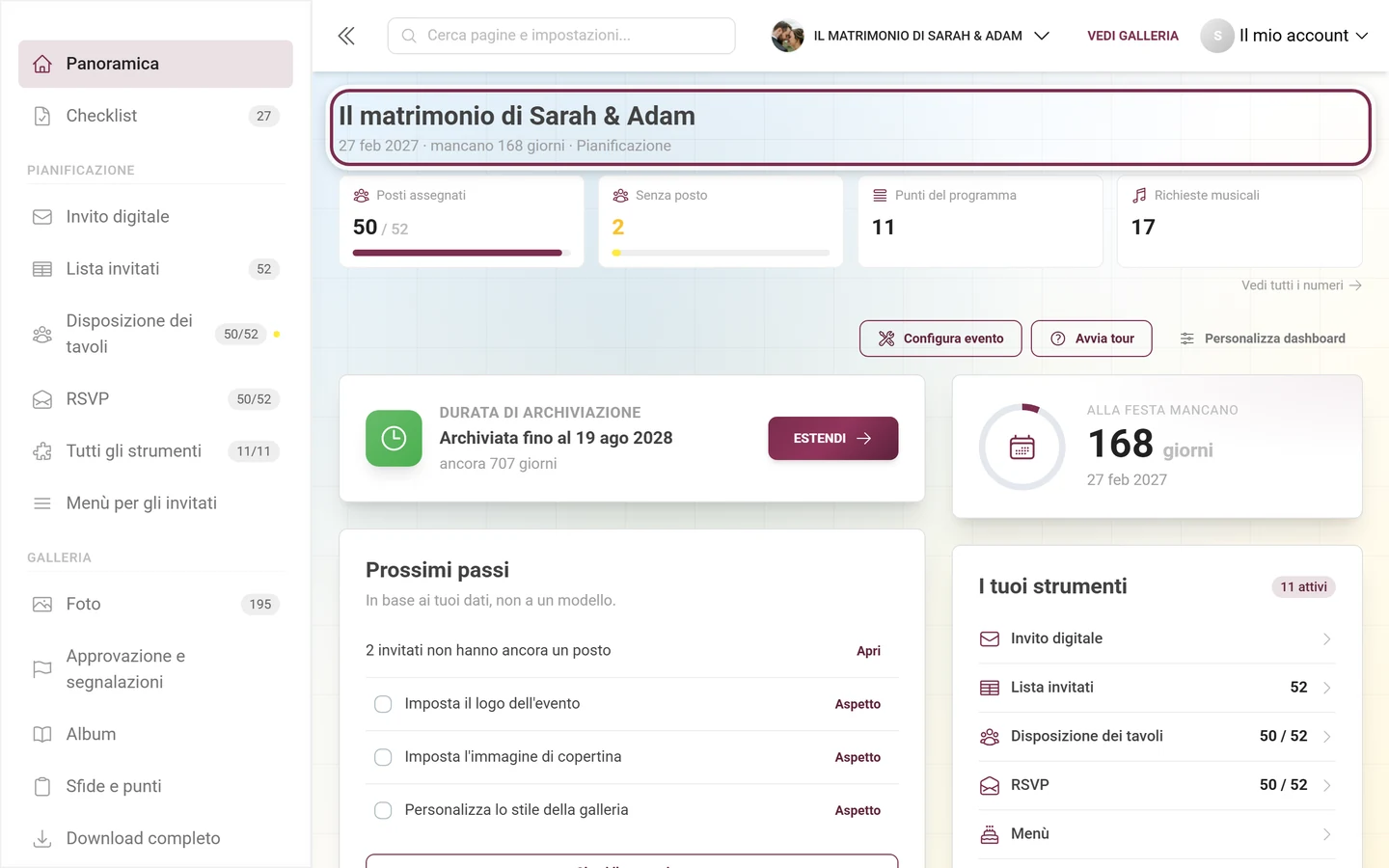
Task: Click the Sfide e punti clipboard icon
Action: coord(42,787)
